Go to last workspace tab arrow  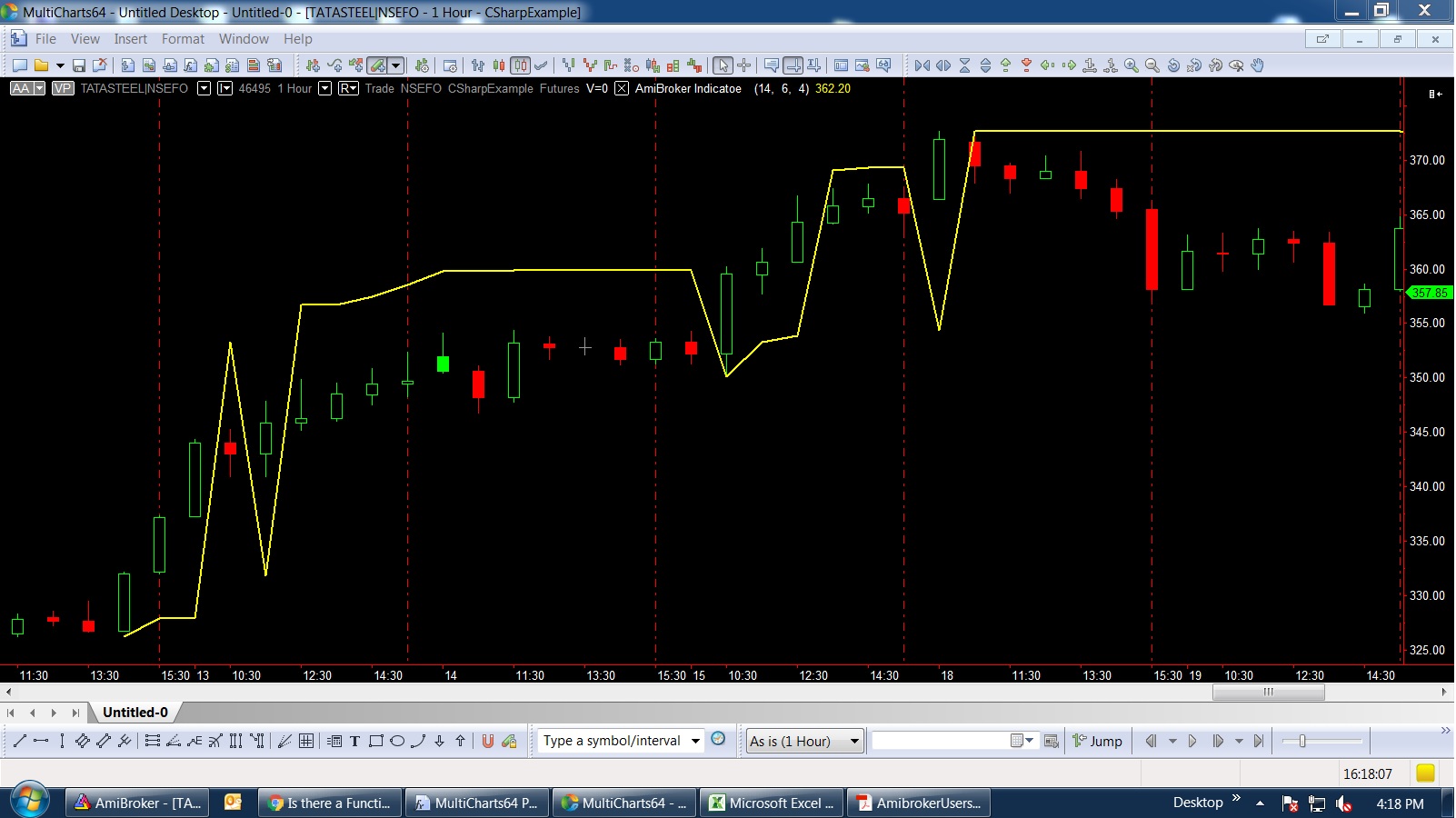click(x=75, y=713)
